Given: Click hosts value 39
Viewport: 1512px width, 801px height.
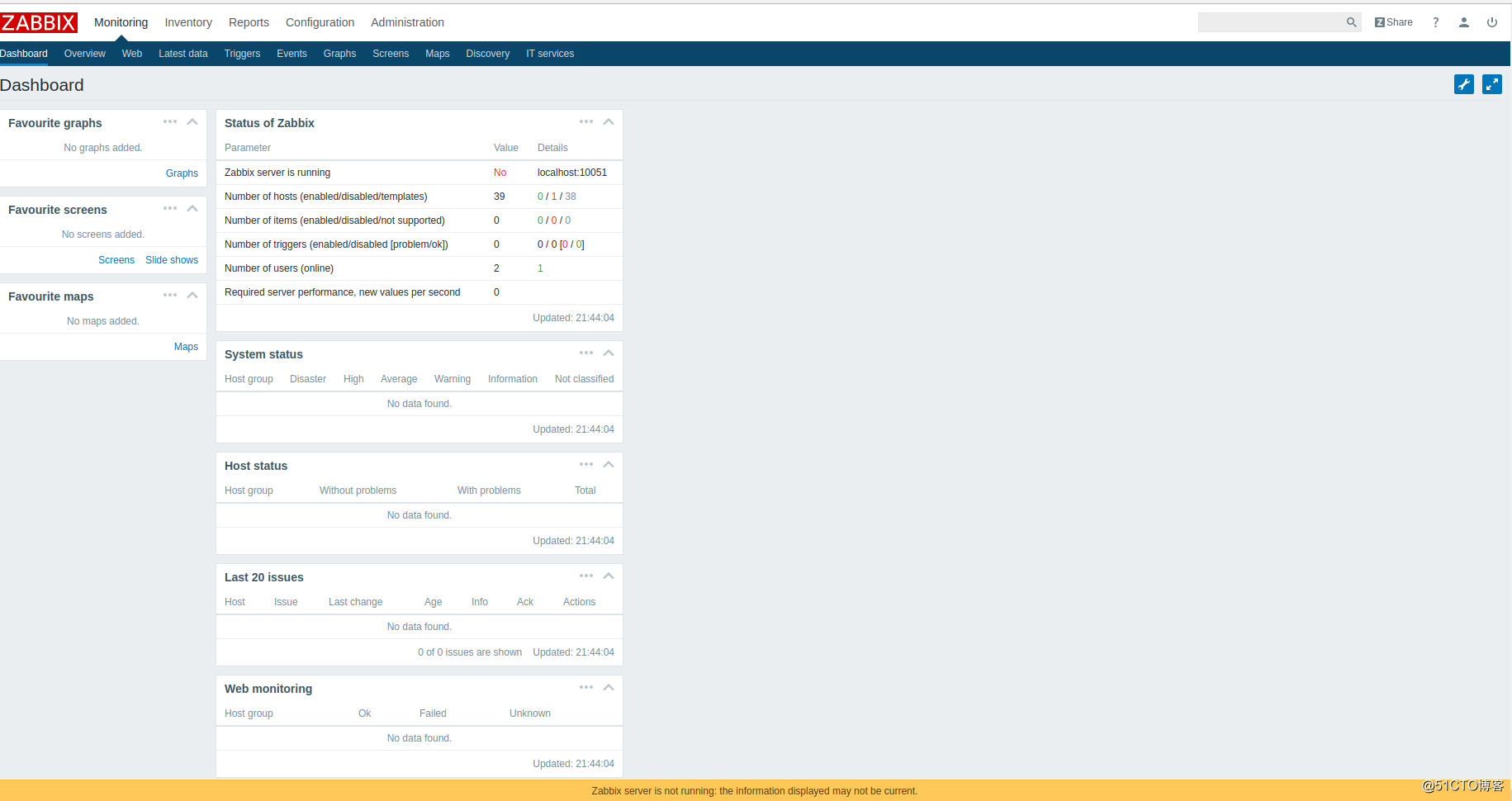Looking at the screenshot, I should tap(500, 197).
